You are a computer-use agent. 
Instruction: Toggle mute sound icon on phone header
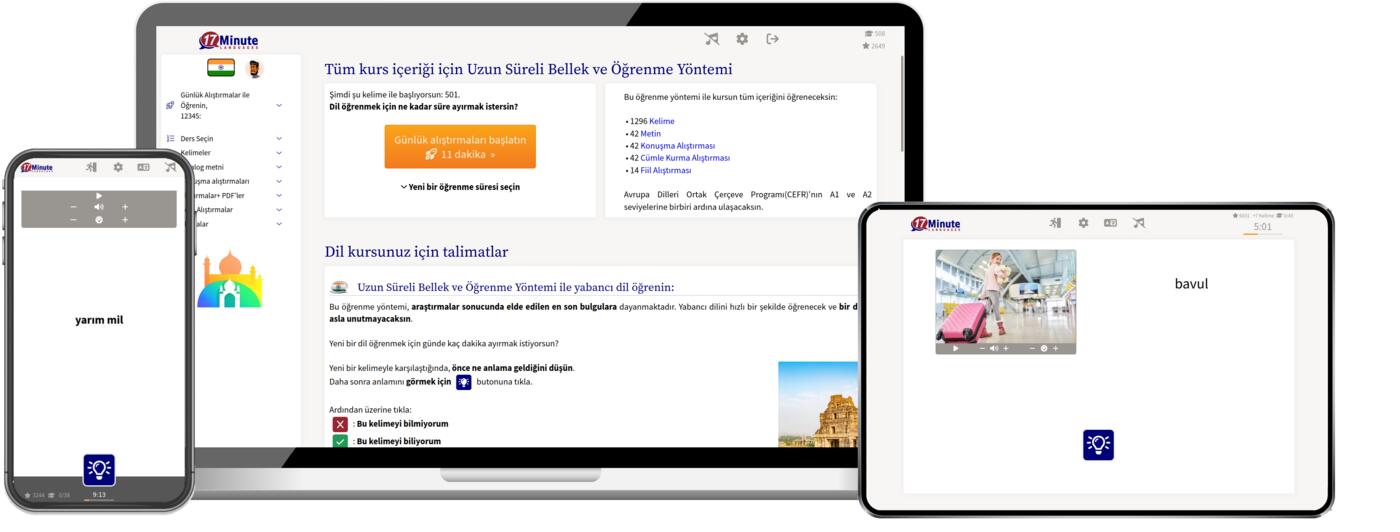[x=170, y=167]
